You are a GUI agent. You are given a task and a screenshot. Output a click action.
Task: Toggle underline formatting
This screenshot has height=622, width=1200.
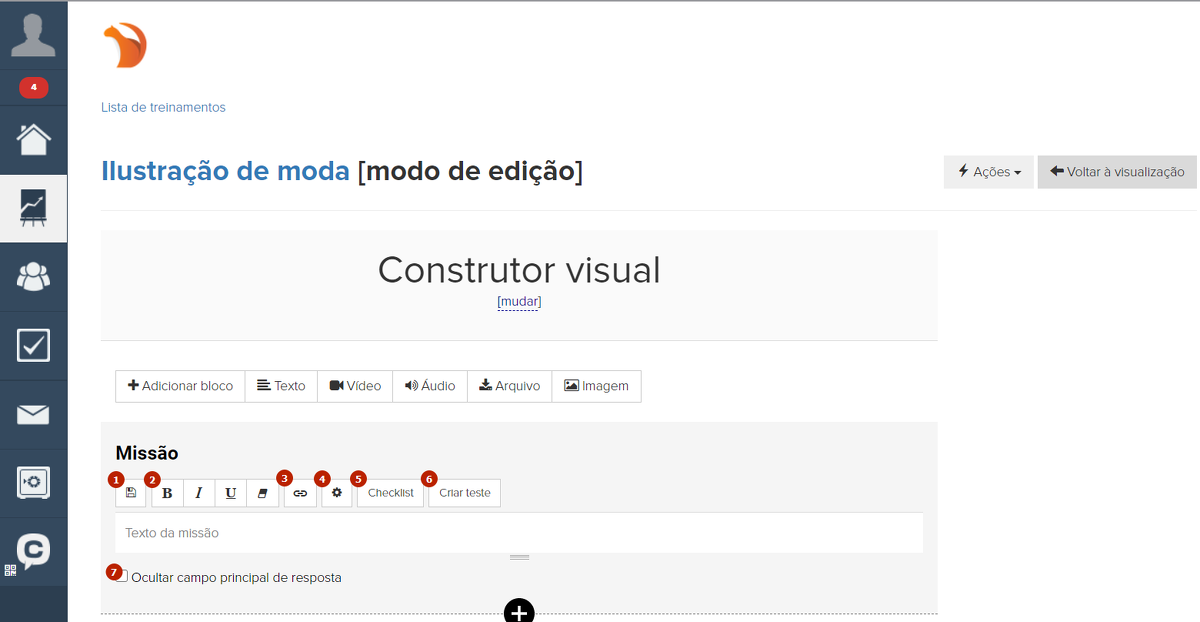[x=231, y=493]
